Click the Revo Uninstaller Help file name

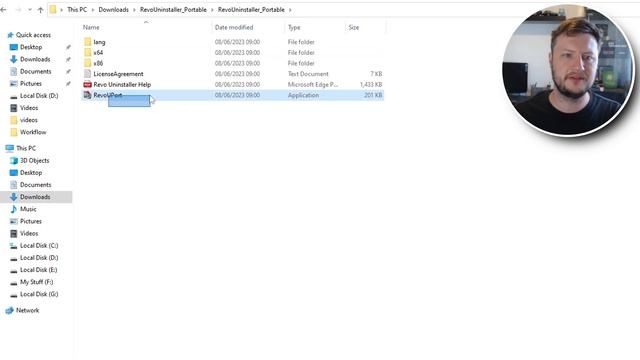coord(122,84)
